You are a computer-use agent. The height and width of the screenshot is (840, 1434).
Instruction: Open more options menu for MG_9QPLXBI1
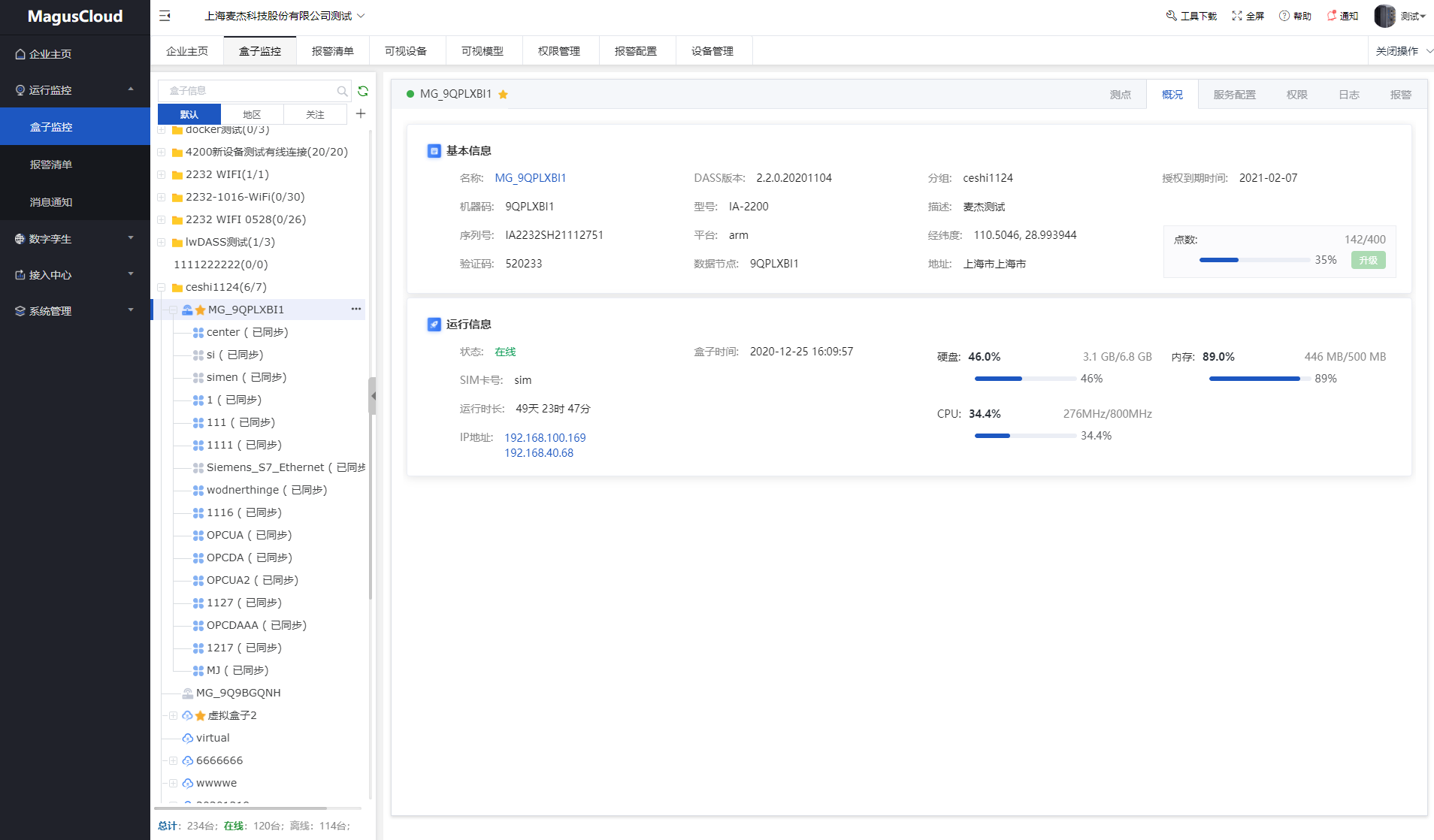(356, 309)
